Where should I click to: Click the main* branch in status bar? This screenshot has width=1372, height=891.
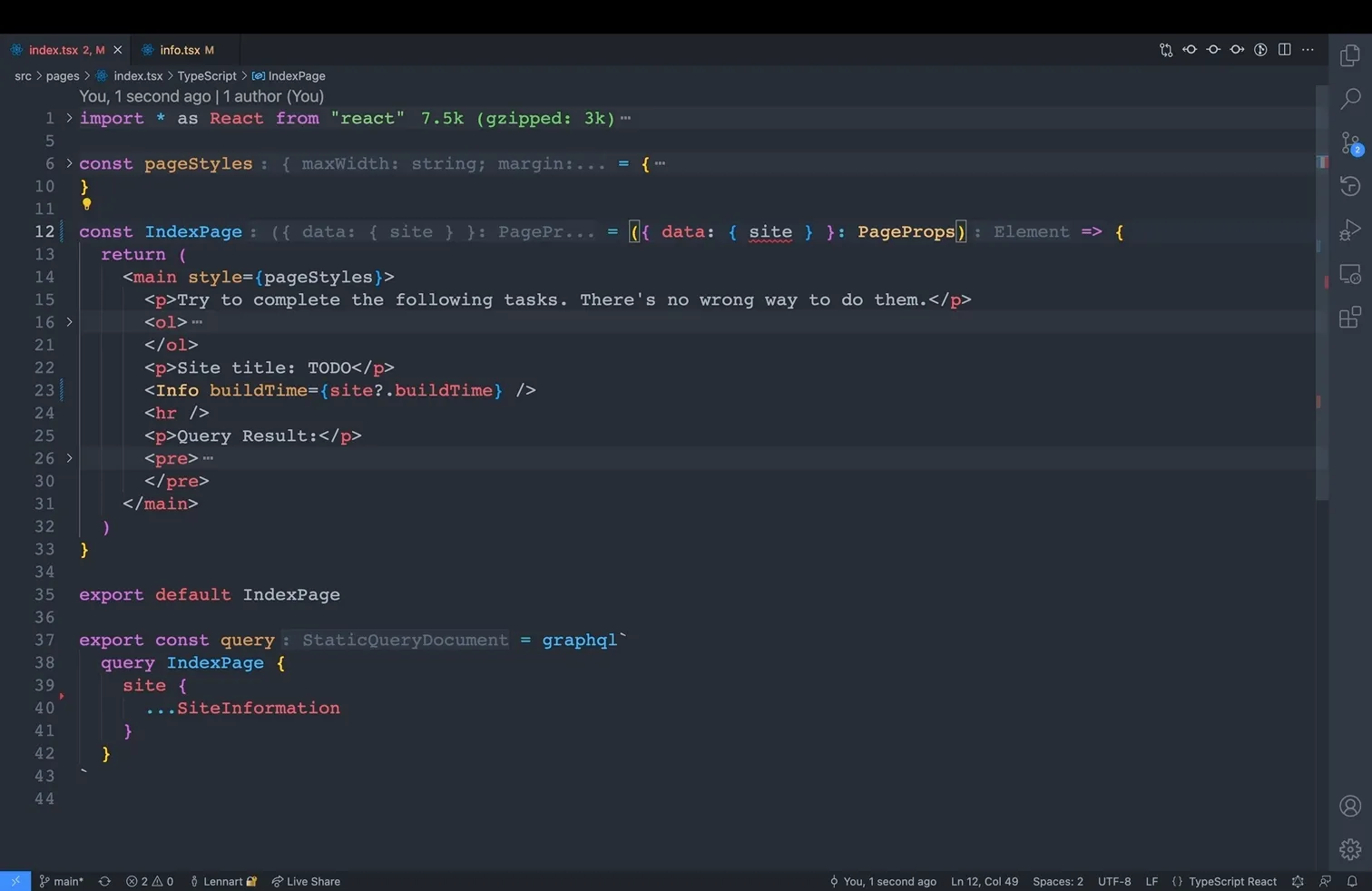click(x=62, y=881)
